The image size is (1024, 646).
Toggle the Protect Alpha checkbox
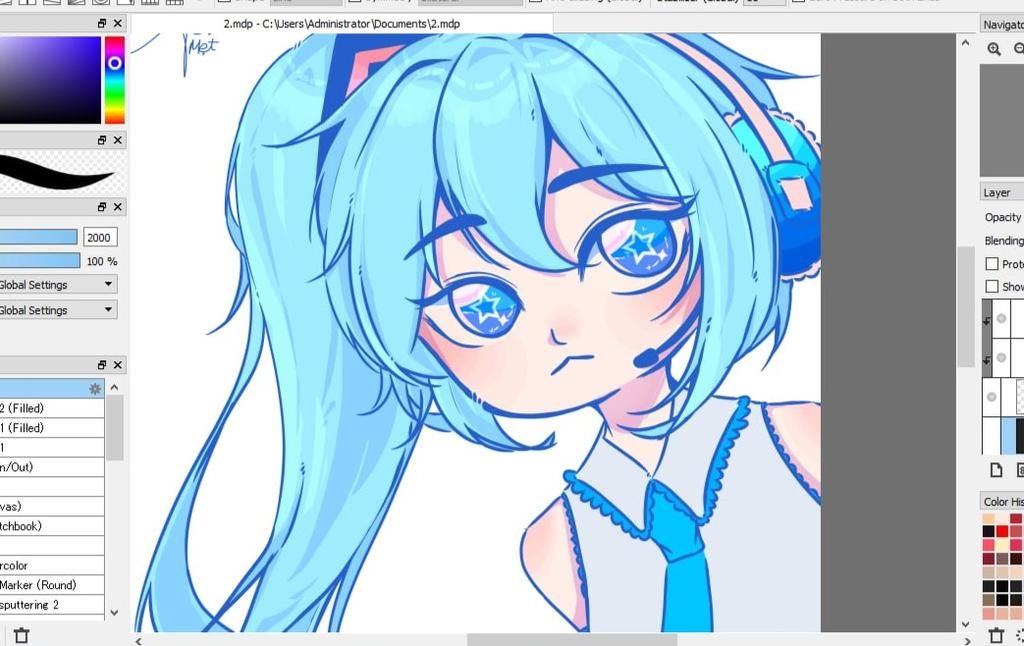tap(992, 264)
